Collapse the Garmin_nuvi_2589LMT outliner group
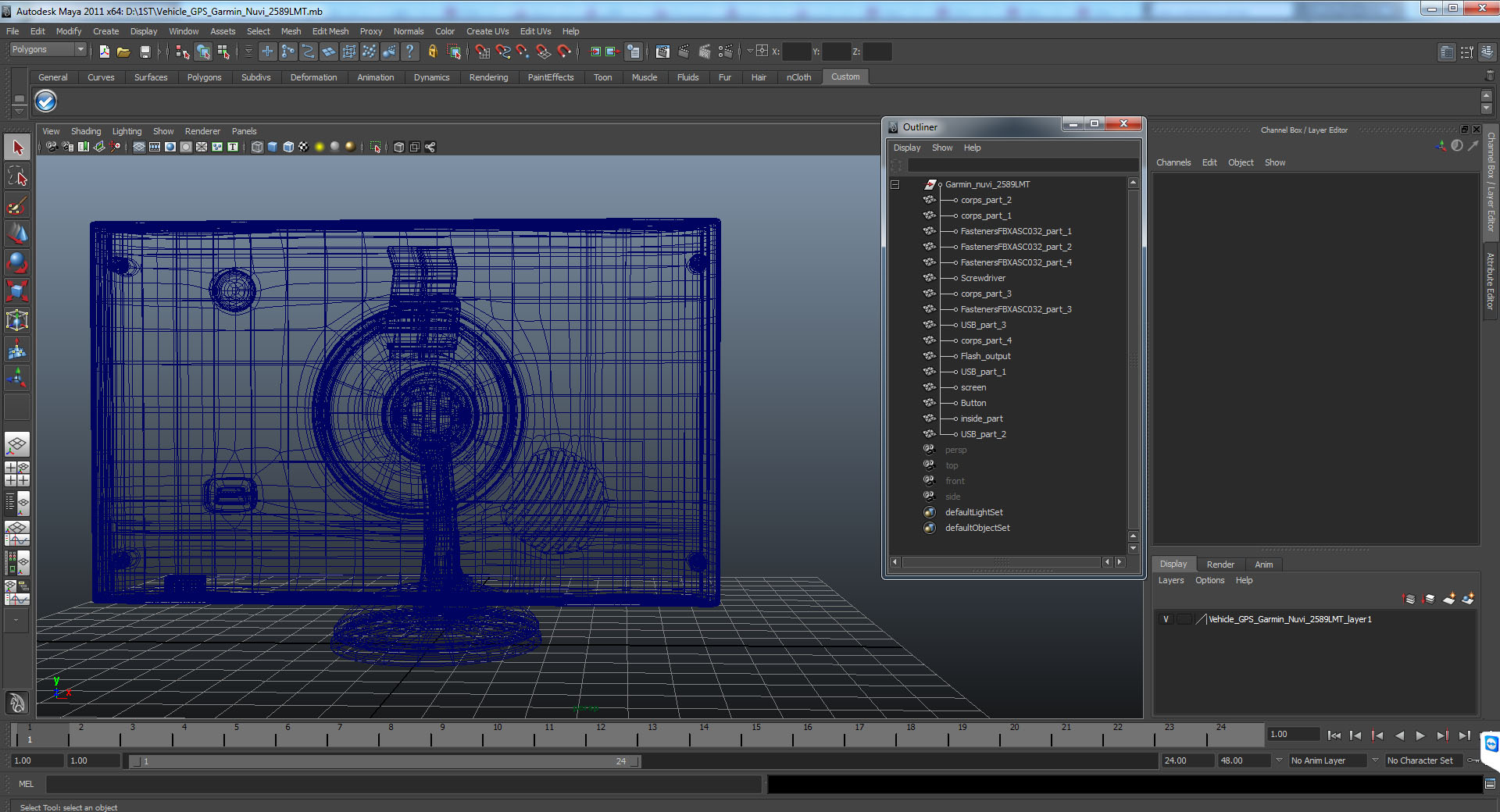 895,185
